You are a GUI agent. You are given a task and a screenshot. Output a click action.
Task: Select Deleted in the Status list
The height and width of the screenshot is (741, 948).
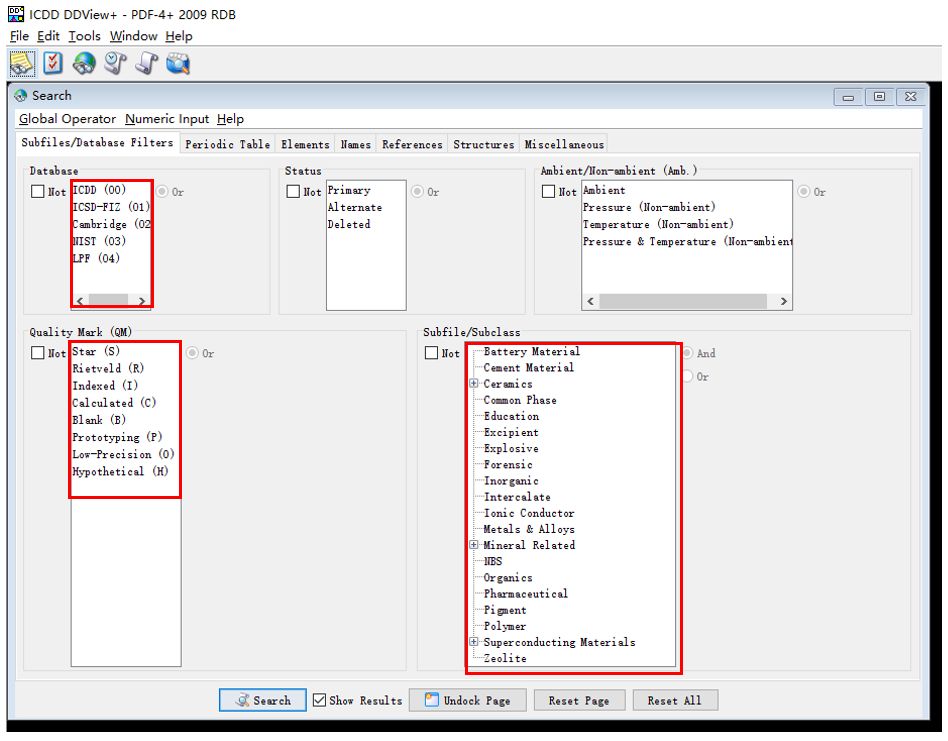(349, 224)
